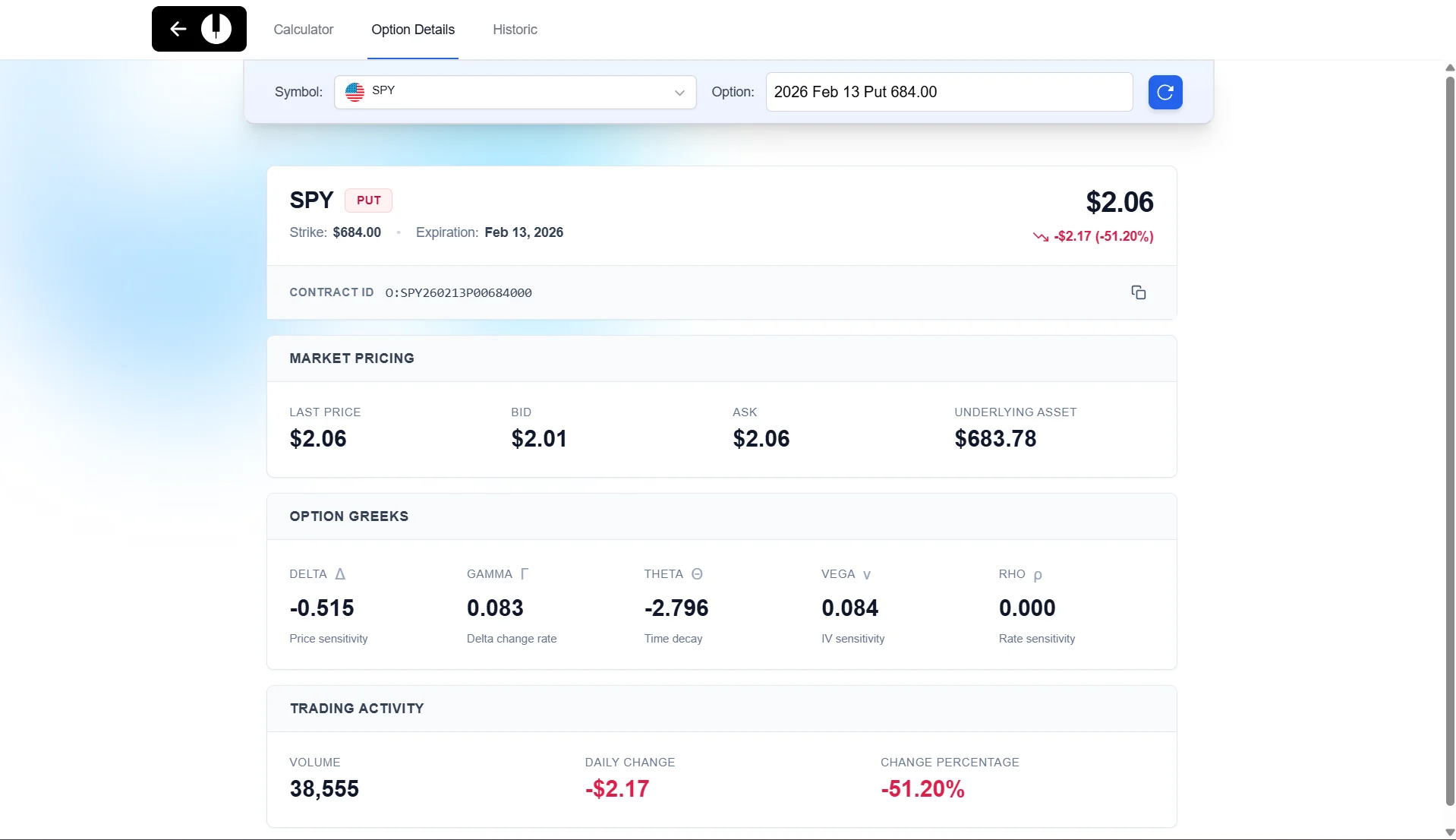This screenshot has height=840, width=1456.
Task: Refresh option data with blue reload button
Action: pyautogui.click(x=1165, y=92)
